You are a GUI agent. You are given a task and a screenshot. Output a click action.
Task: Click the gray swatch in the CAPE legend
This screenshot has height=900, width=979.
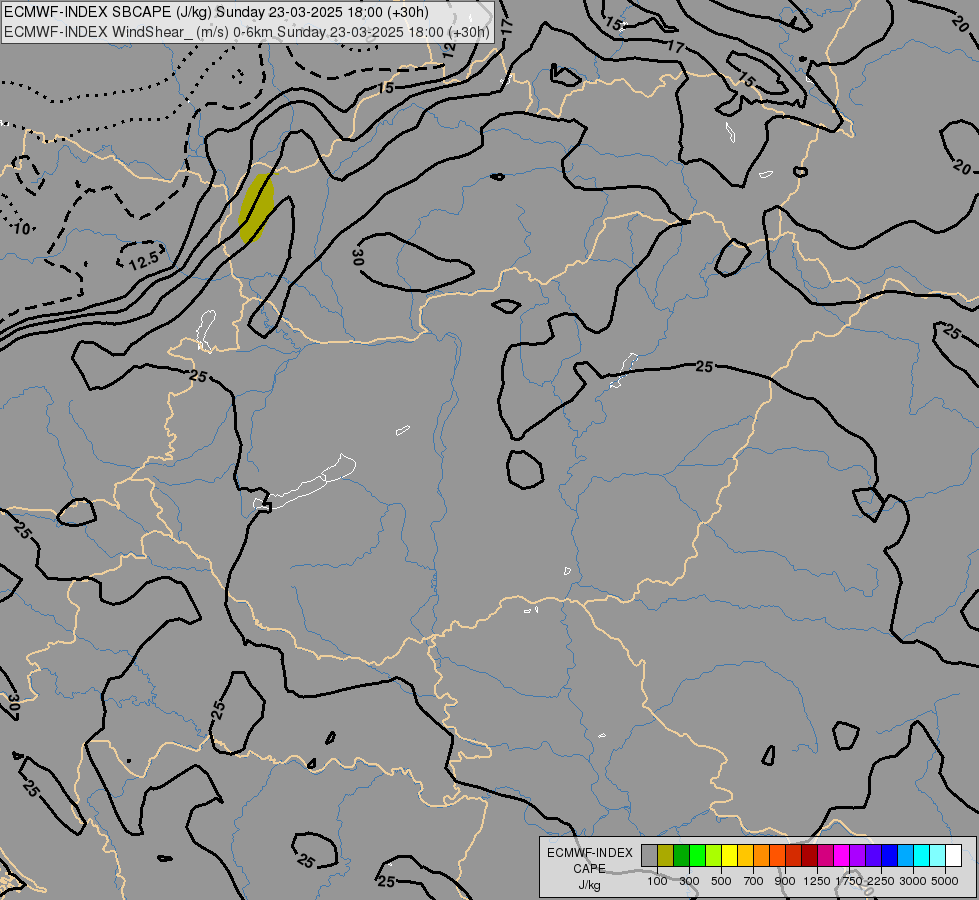point(650,856)
